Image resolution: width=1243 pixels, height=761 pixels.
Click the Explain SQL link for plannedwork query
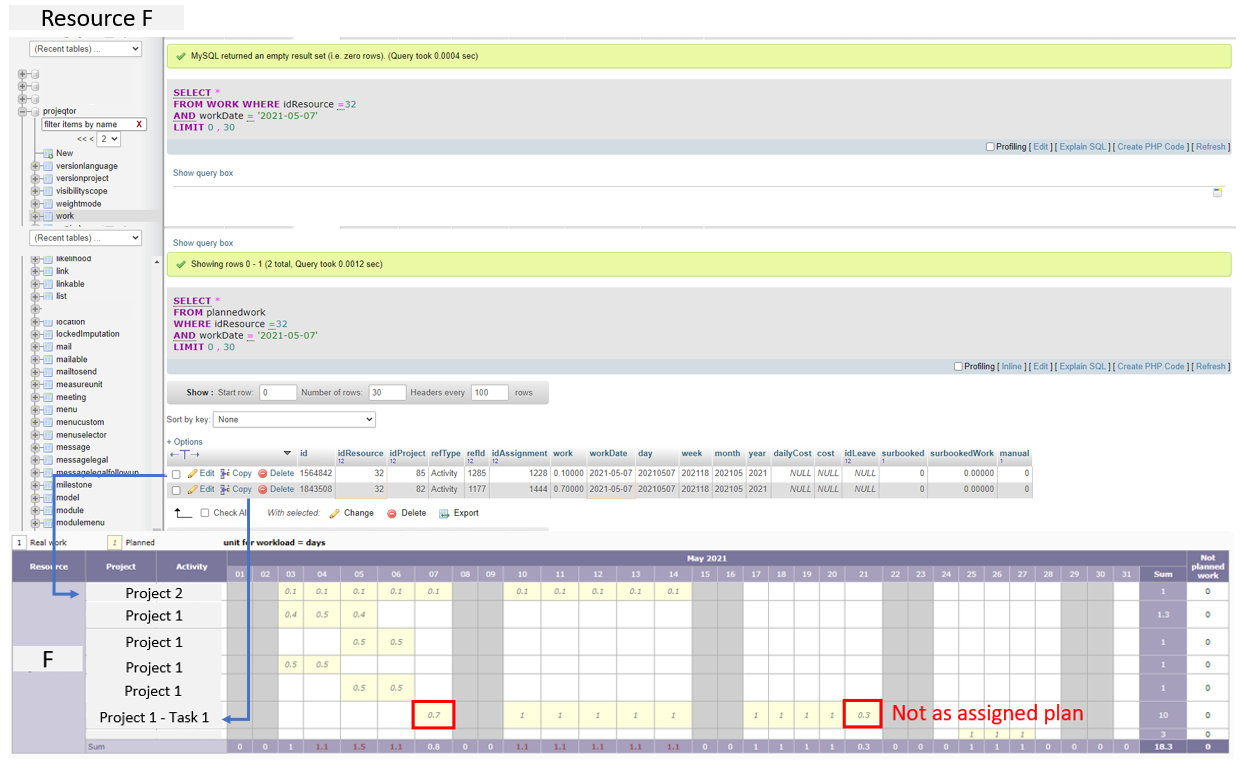pos(1083,366)
